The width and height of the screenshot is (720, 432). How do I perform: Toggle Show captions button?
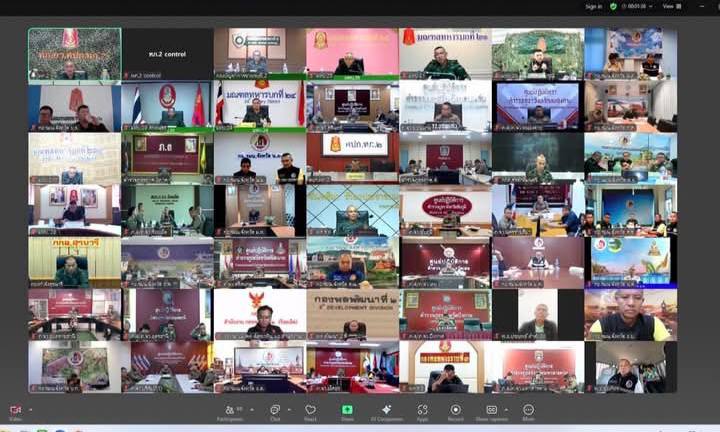(491, 410)
